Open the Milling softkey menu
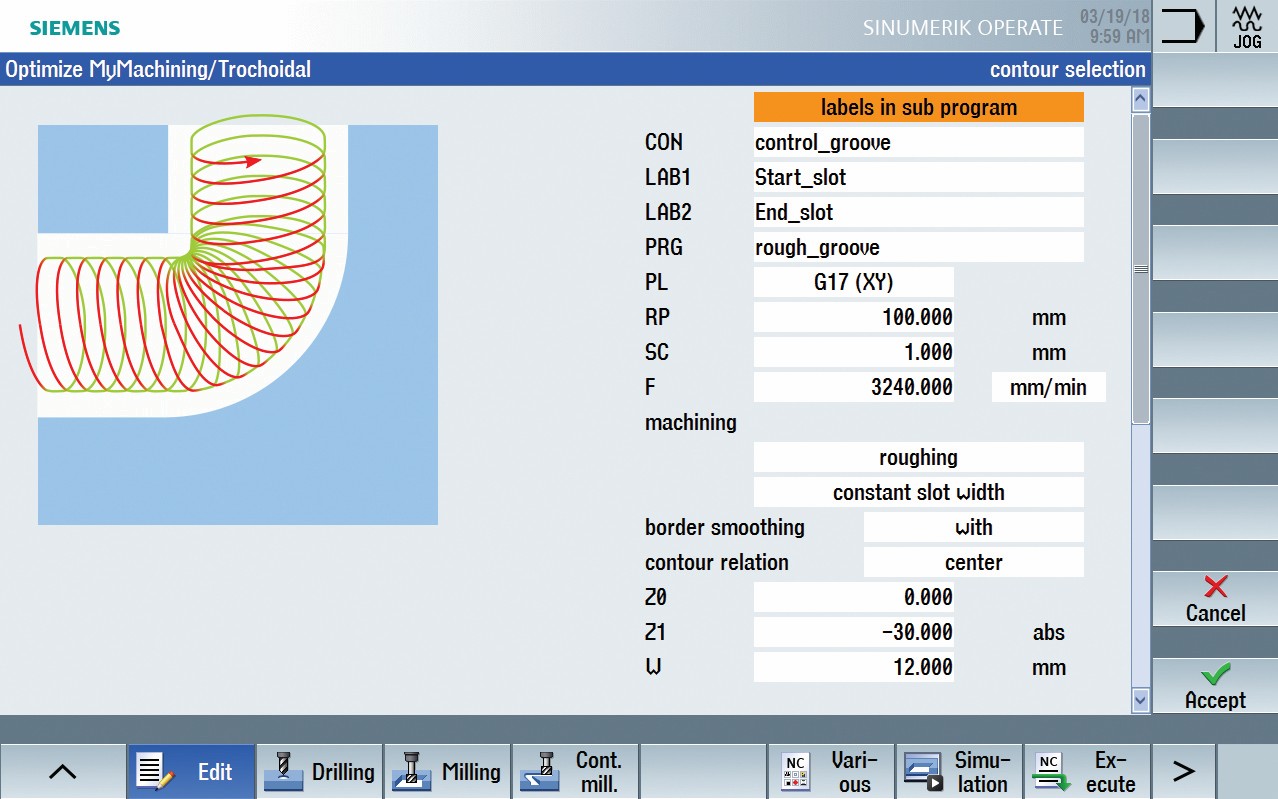This screenshot has height=799, width=1278. coord(447,771)
